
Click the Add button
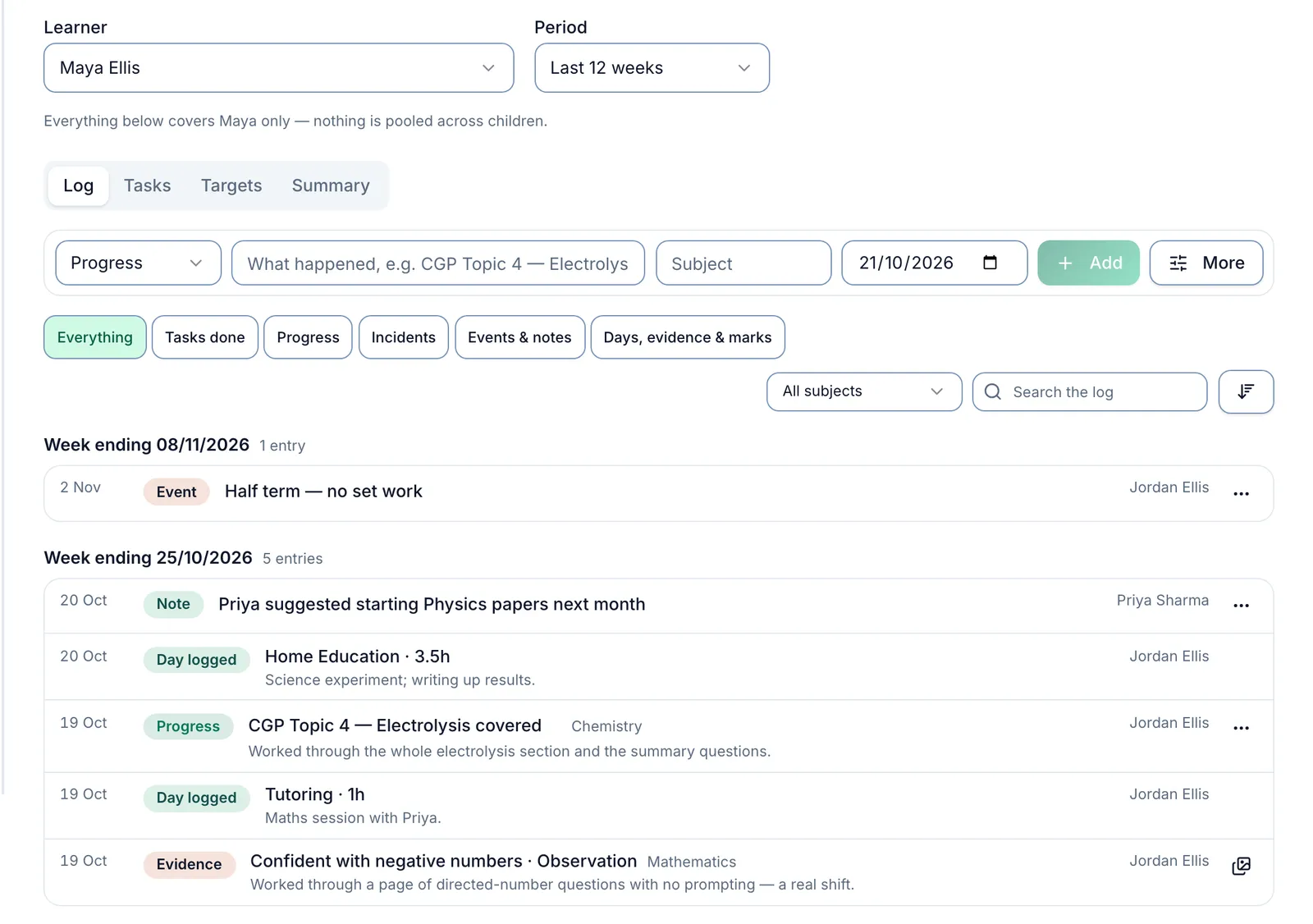click(x=1088, y=263)
